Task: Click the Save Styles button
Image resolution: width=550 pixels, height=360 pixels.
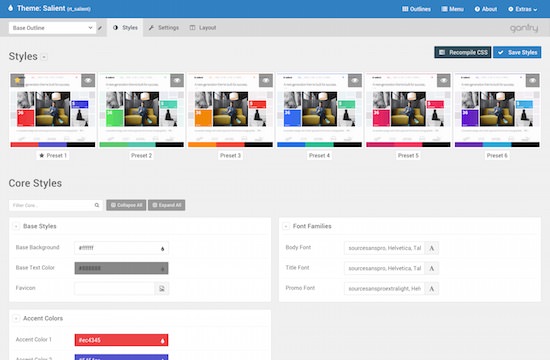Action: 517,52
